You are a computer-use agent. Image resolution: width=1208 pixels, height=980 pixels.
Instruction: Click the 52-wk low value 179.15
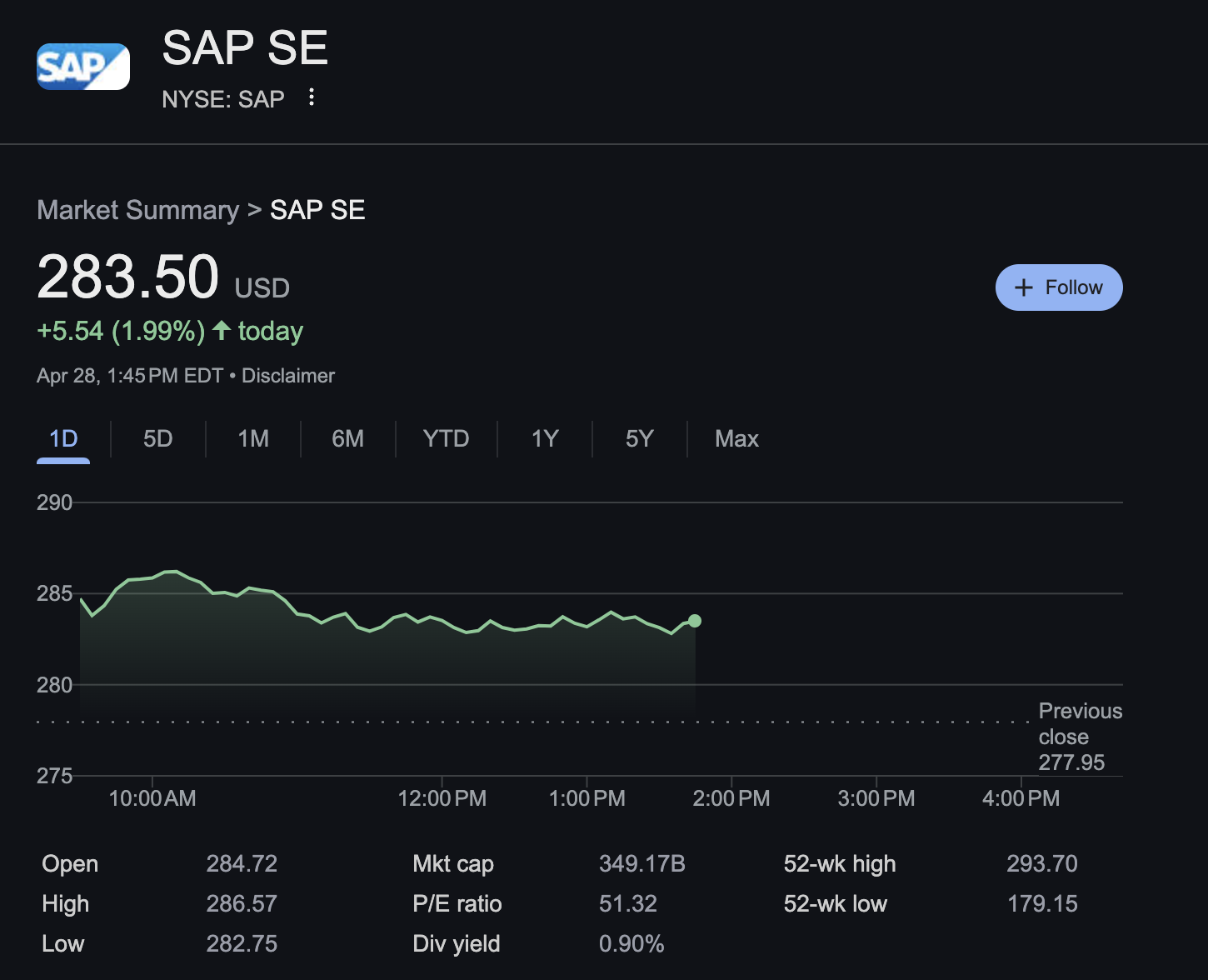click(1042, 903)
